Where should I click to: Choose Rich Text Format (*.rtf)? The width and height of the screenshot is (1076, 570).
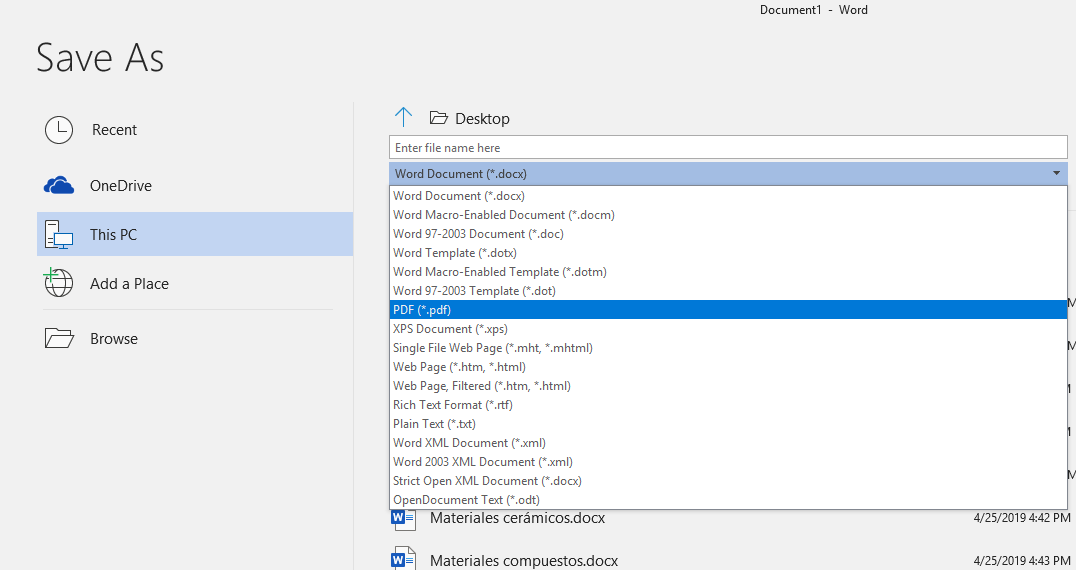pyautogui.click(x=728, y=405)
